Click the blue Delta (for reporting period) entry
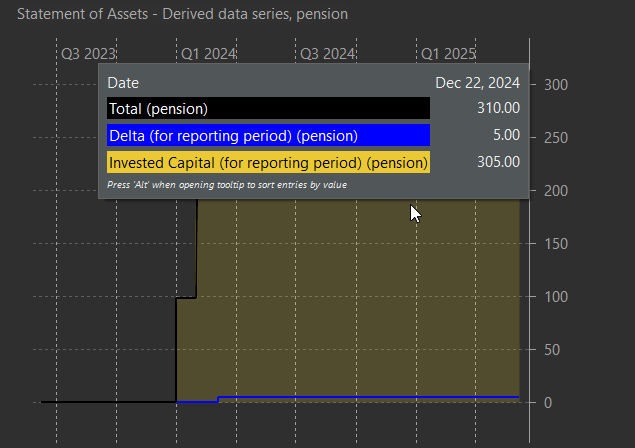 [x=268, y=135]
